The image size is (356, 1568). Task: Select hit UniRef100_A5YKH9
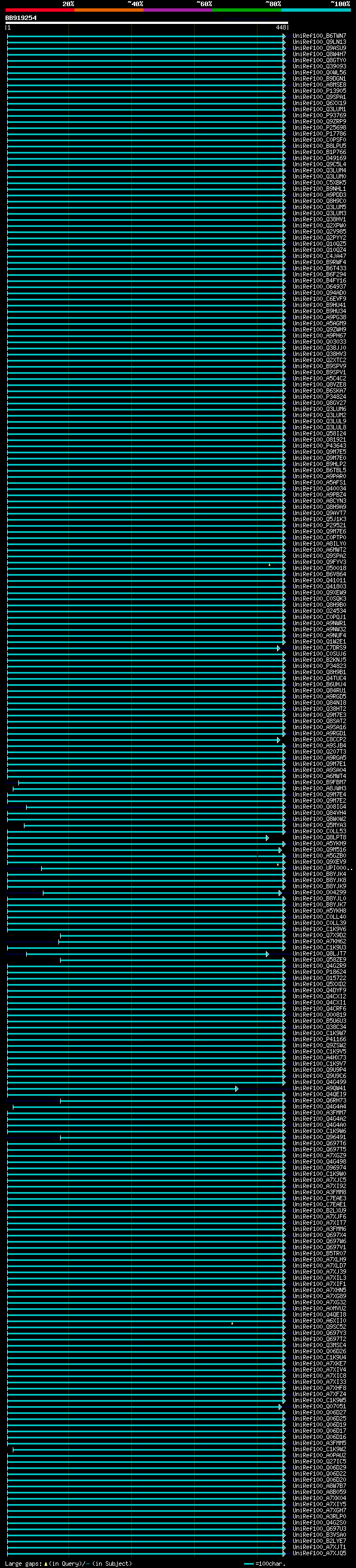(x=319, y=844)
